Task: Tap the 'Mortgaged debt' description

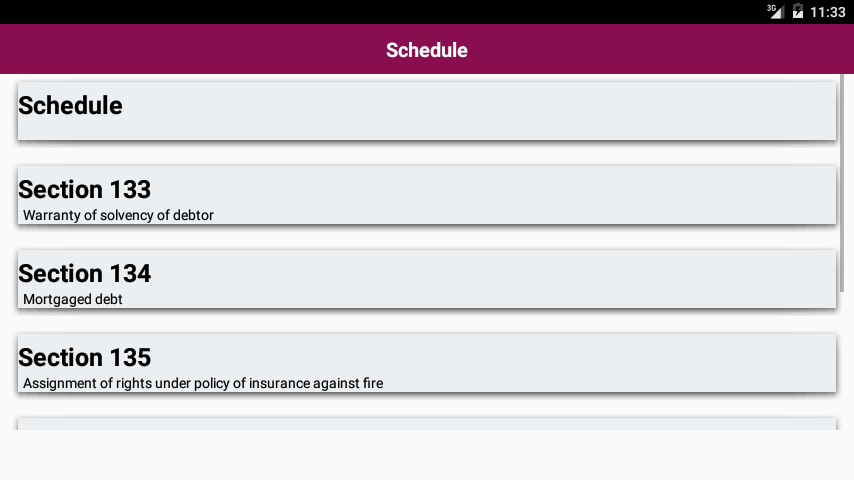Action: [72, 299]
